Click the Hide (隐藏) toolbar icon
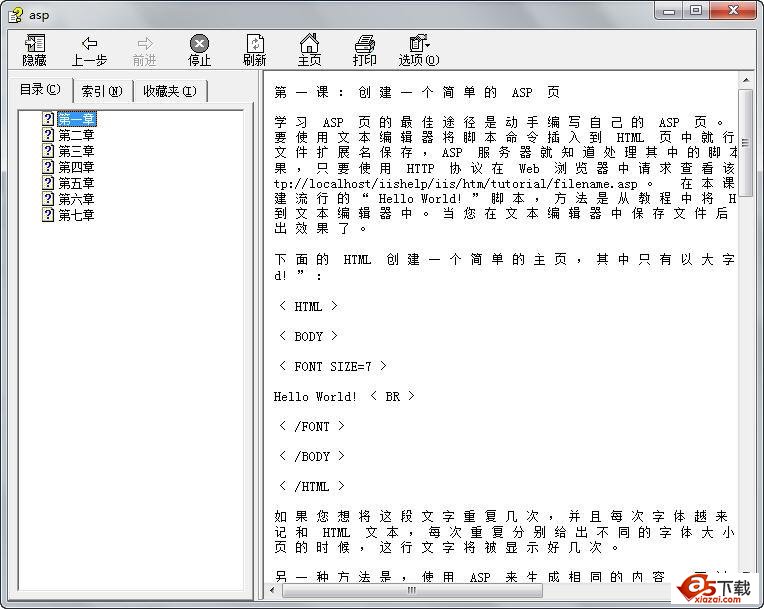The image size is (764, 609). click(x=34, y=50)
